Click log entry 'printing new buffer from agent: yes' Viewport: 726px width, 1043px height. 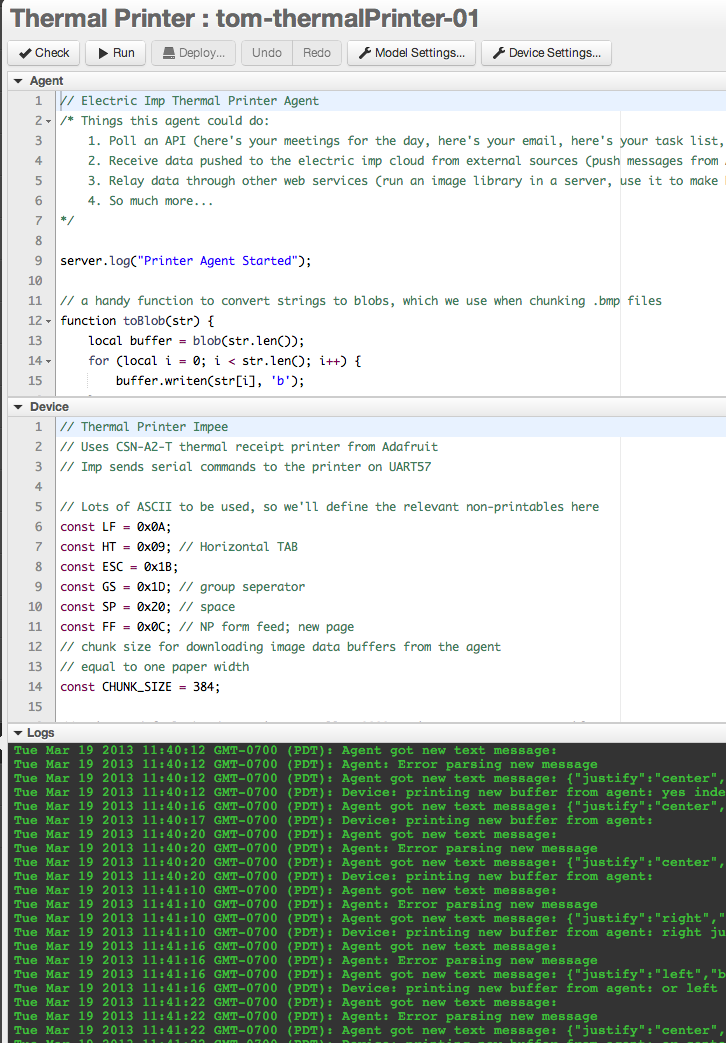(369, 792)
